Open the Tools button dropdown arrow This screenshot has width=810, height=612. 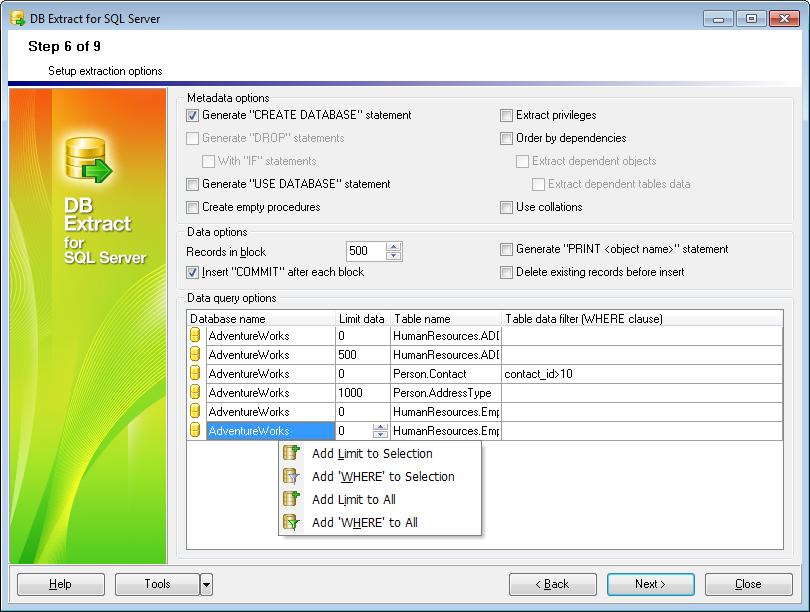point(206,584)
